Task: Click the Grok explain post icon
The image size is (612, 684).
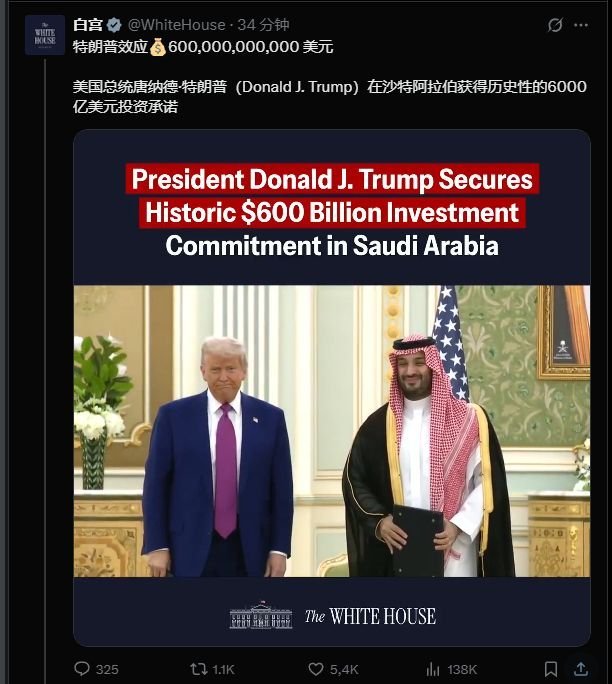Action: click(x=555, y=25)
